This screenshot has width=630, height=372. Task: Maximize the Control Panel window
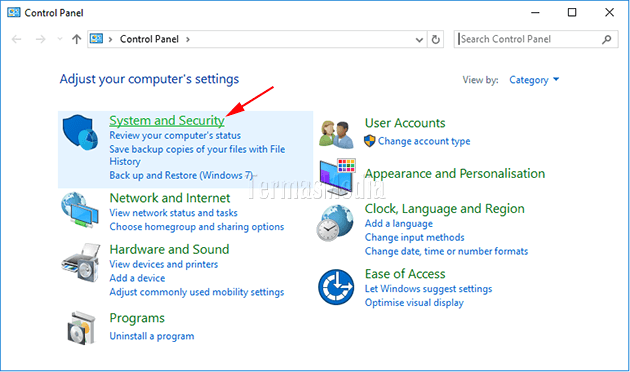(x=572, y=12)
